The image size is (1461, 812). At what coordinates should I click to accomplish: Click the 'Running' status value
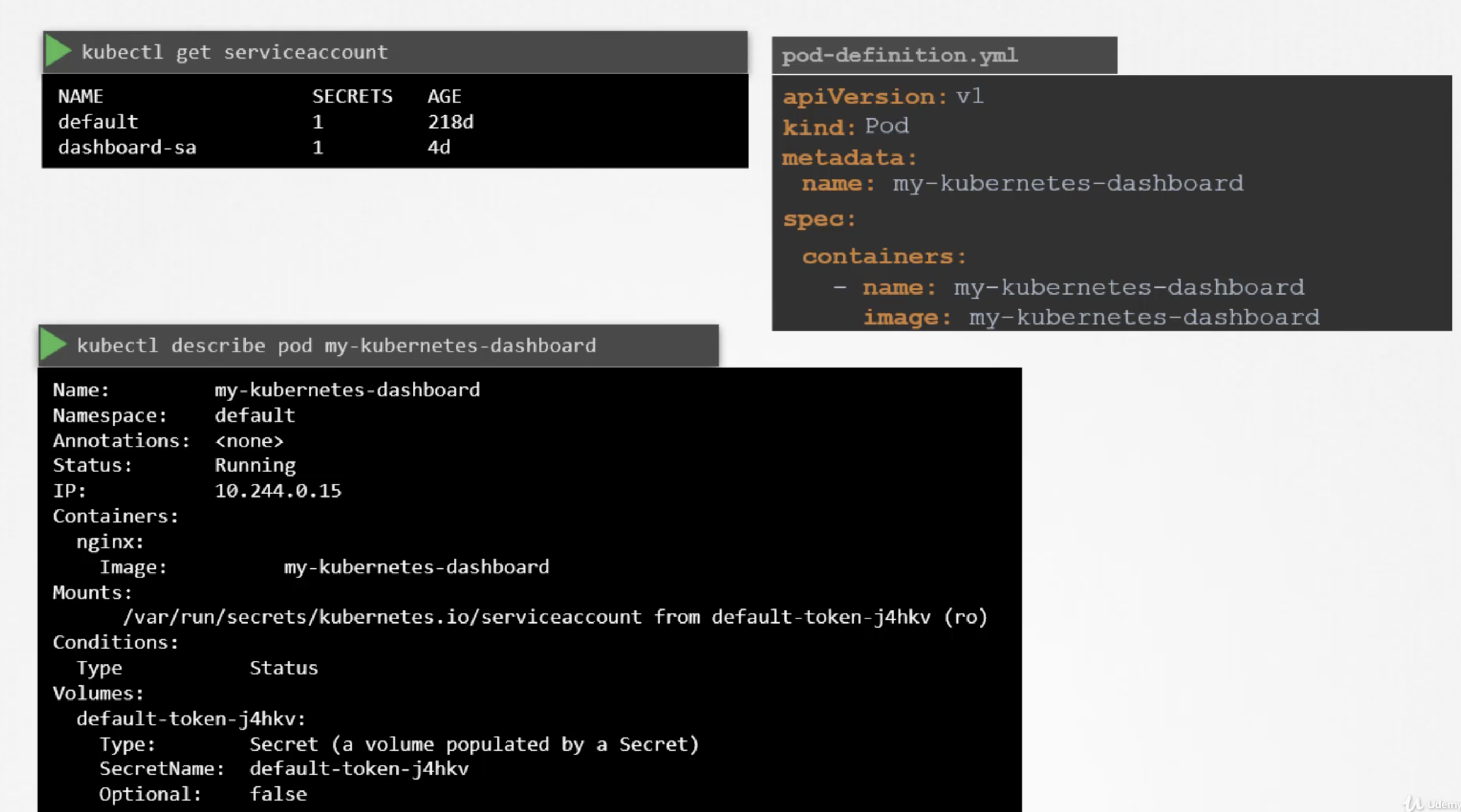[x=255, y=466]
